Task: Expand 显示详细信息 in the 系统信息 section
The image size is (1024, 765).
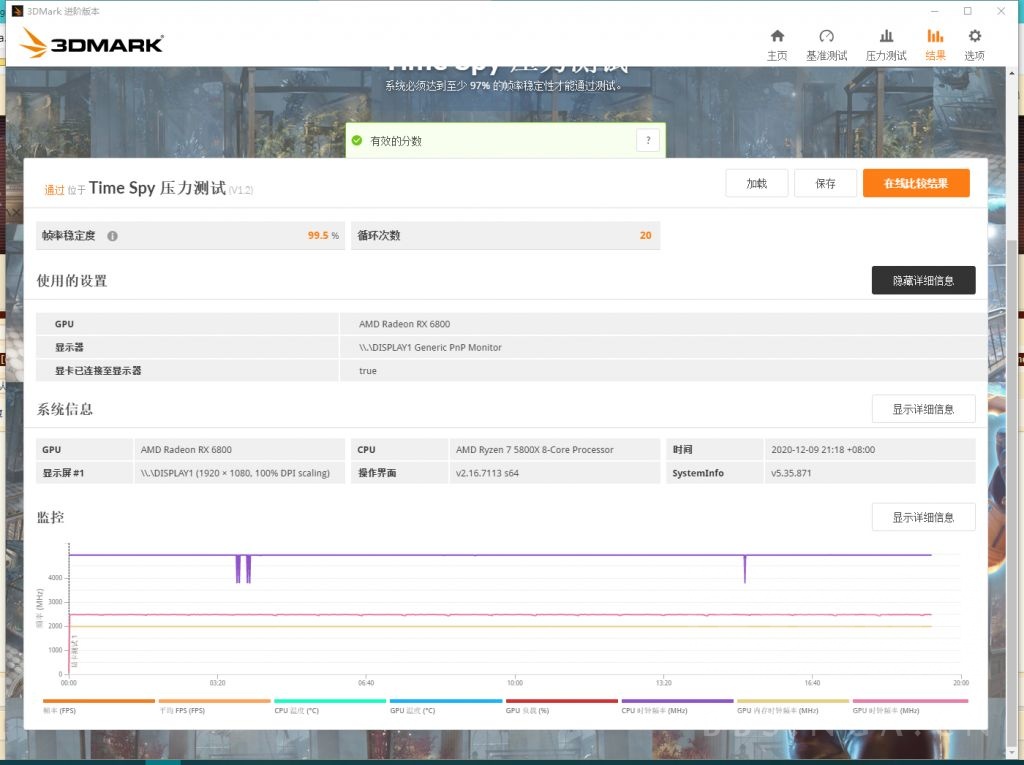Action: point(923,409)
